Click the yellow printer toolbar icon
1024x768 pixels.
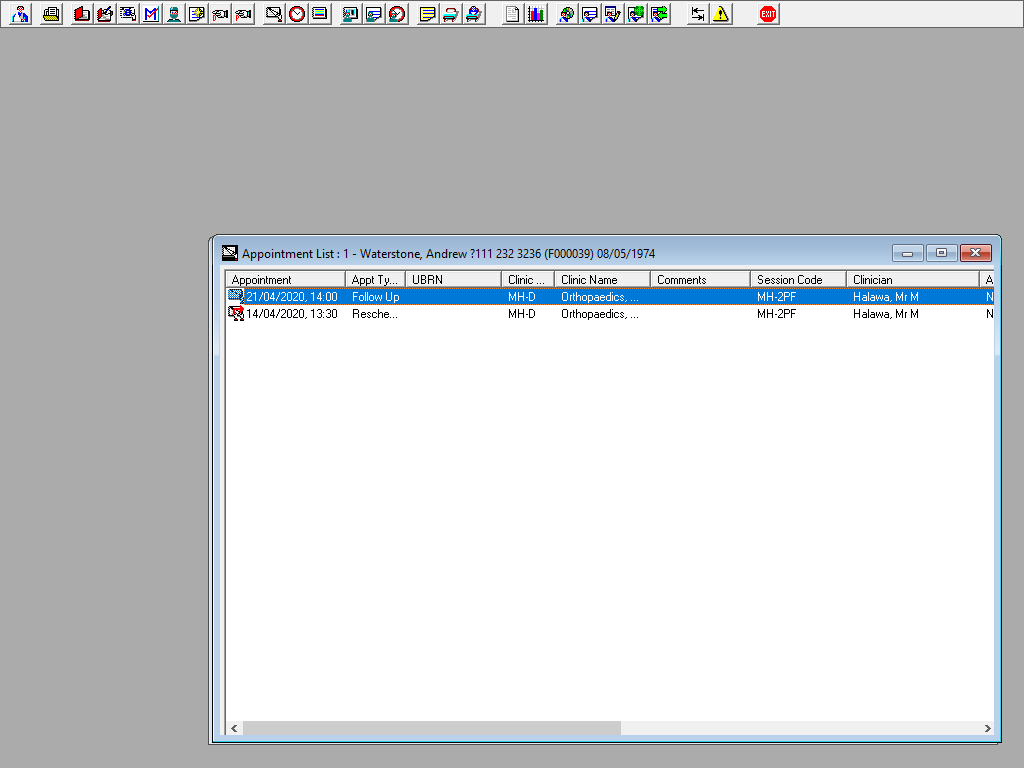click(51, 14)
